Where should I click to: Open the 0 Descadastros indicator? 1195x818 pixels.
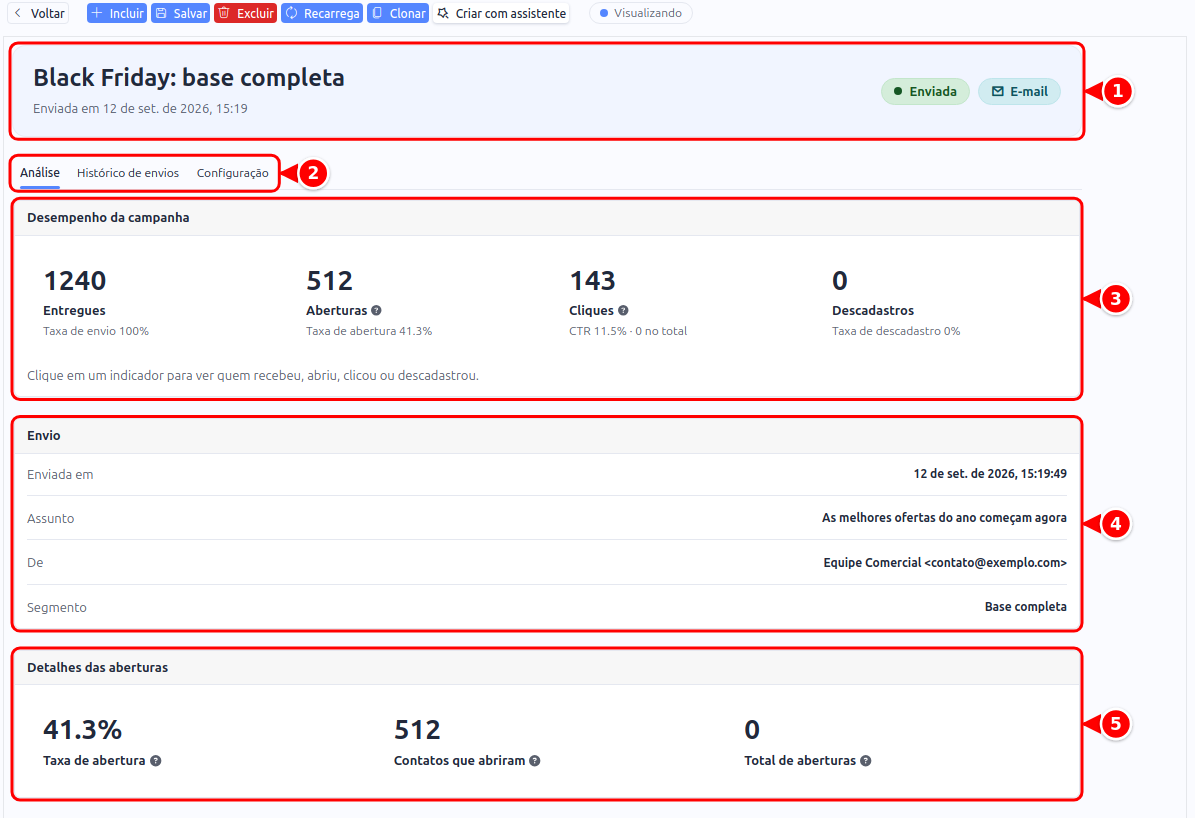[895, 303]
